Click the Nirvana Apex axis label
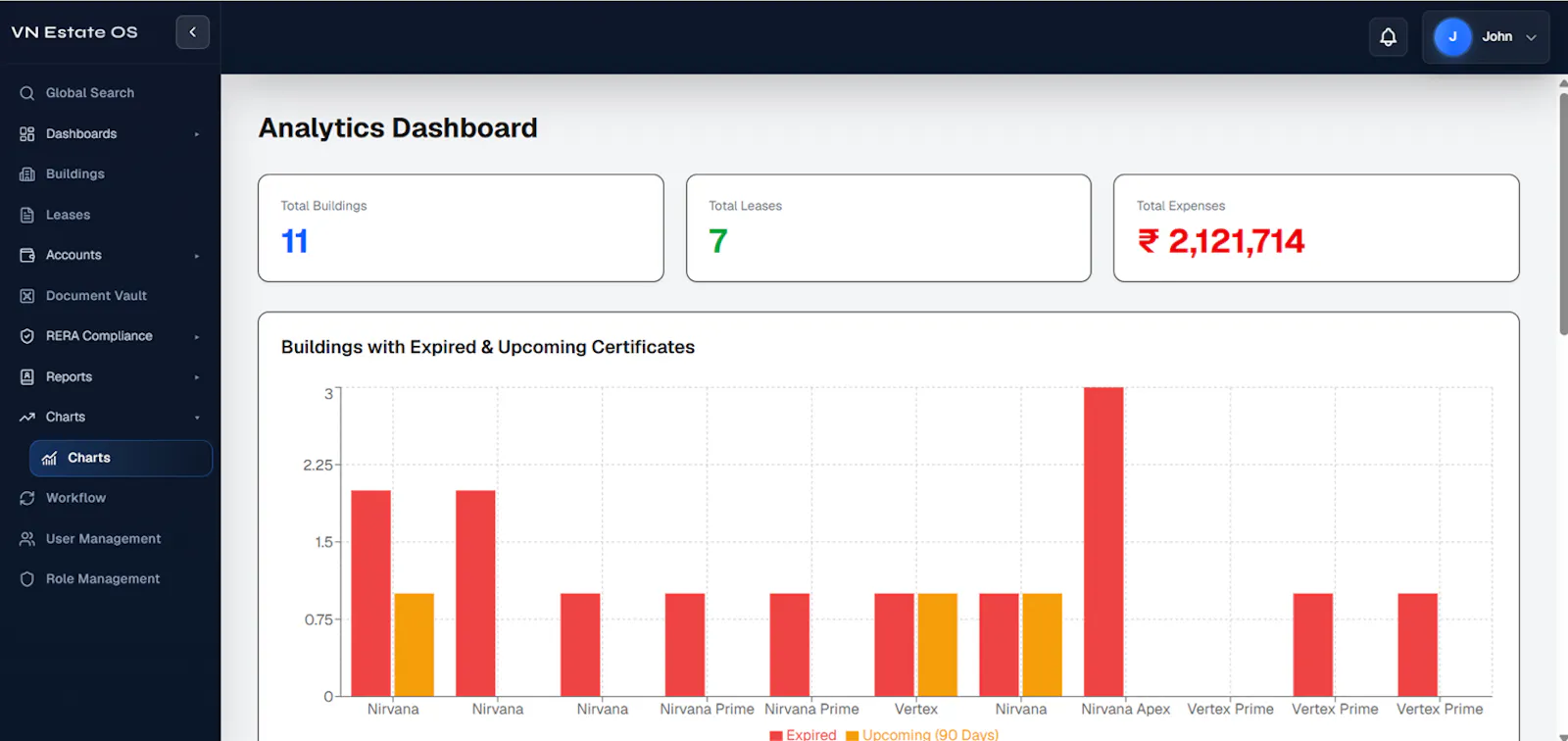 (x=1126, y=709)
